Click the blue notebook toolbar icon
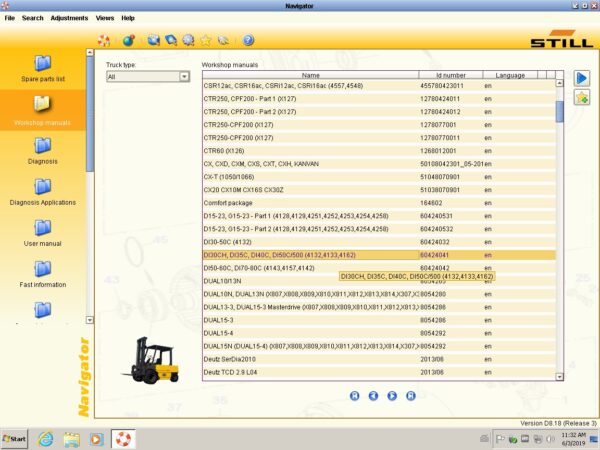The image size is (600, 450). 171,40
